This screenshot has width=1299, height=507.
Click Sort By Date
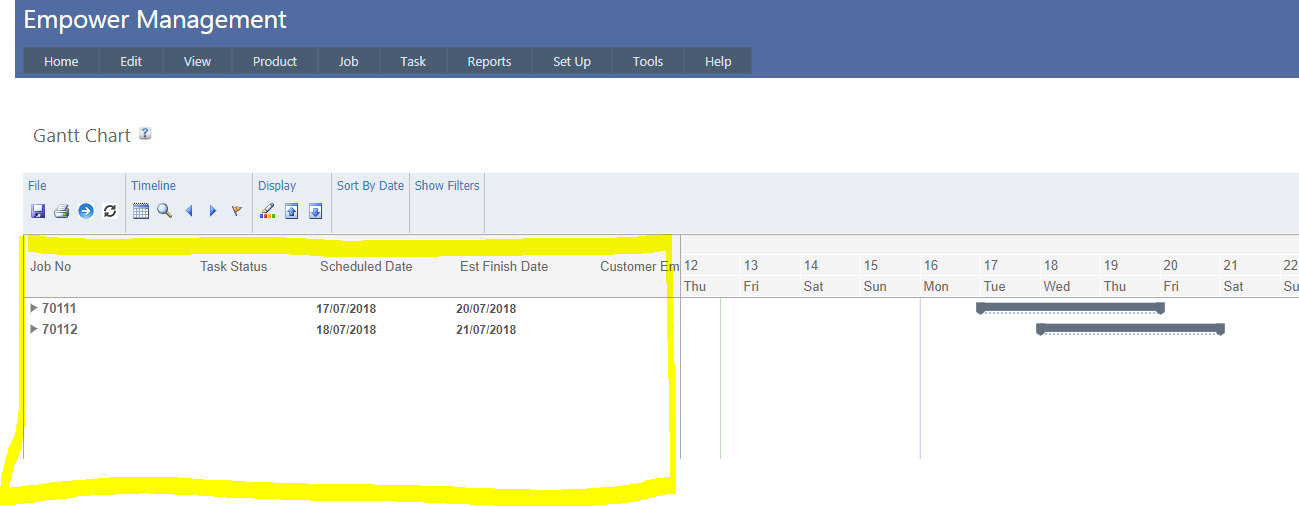click(370, 186)
